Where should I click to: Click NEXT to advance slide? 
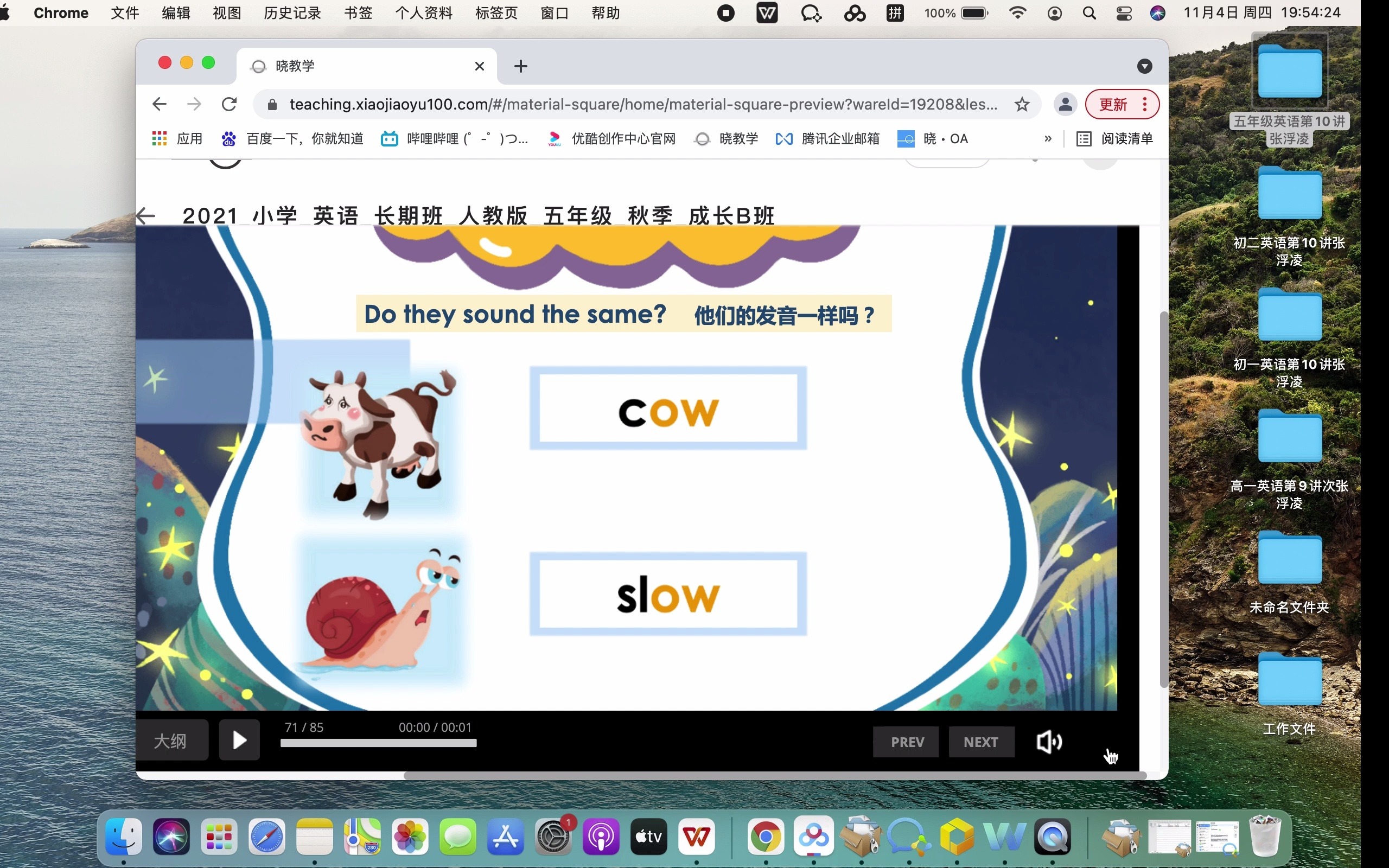click(x=980, y=741)
